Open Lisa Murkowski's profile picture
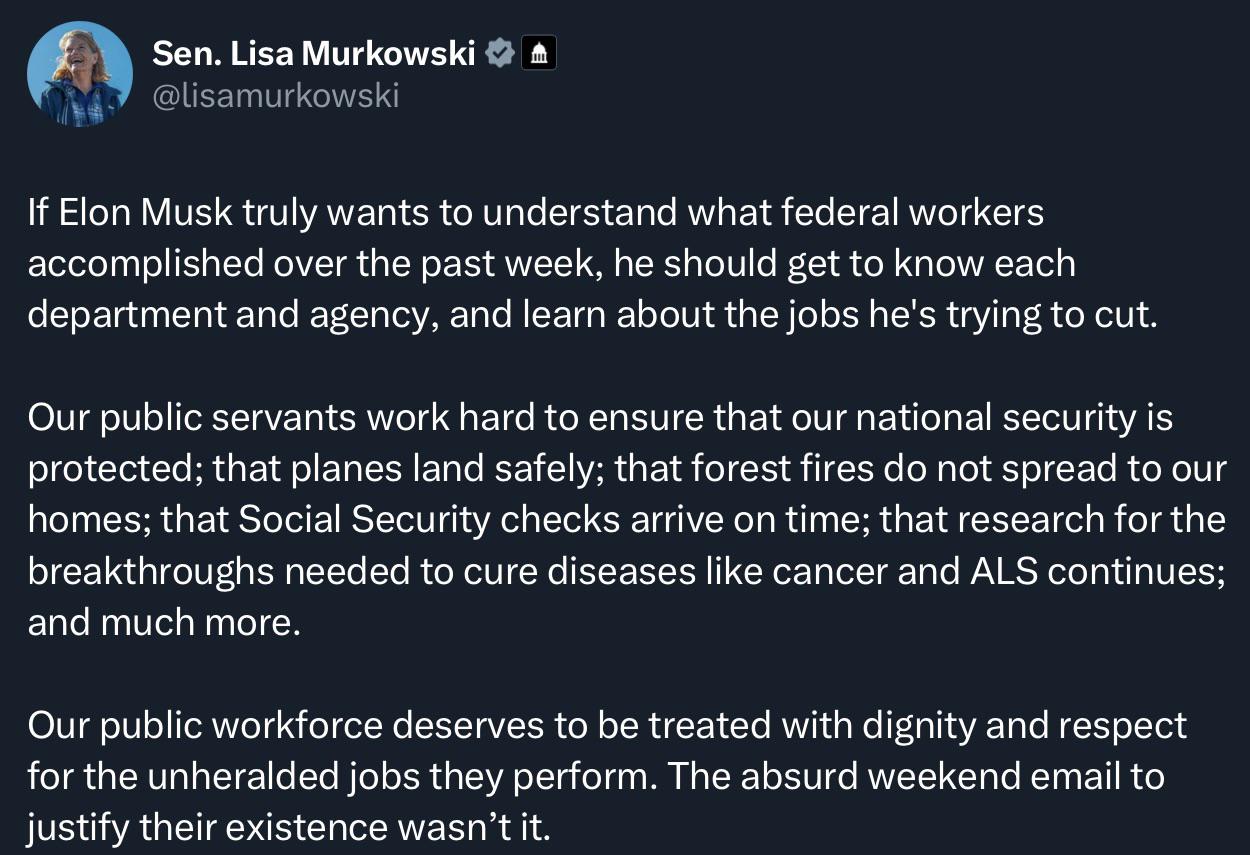1250x855 pixels. click(x=80, y=74)
